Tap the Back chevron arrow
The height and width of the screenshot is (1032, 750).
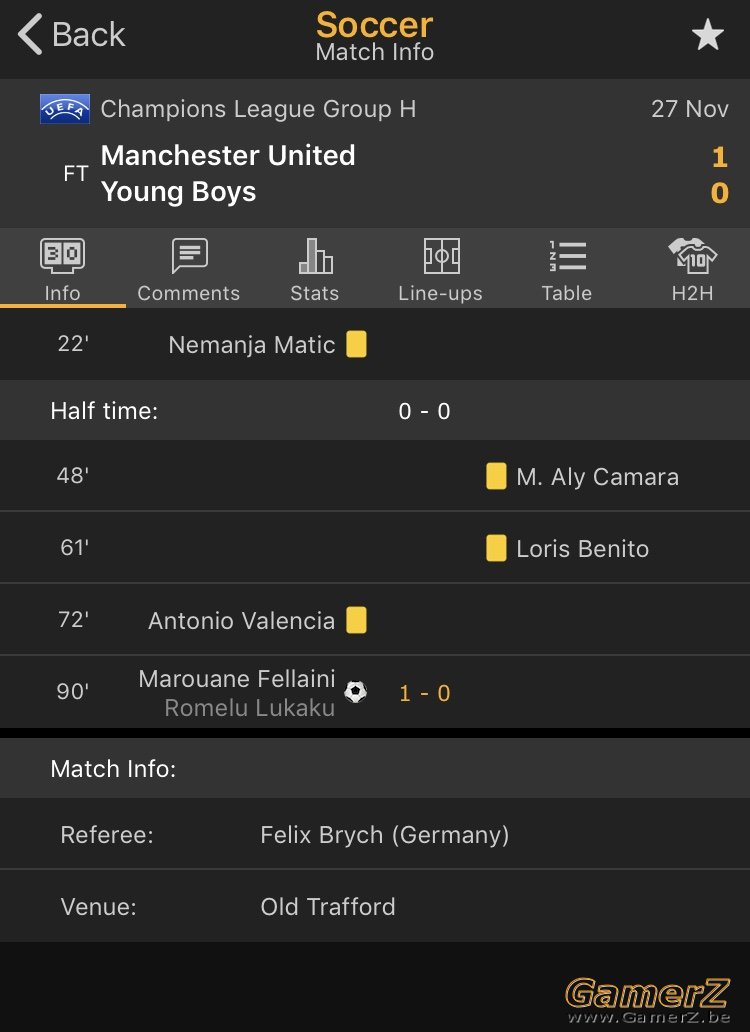point(30,34)
